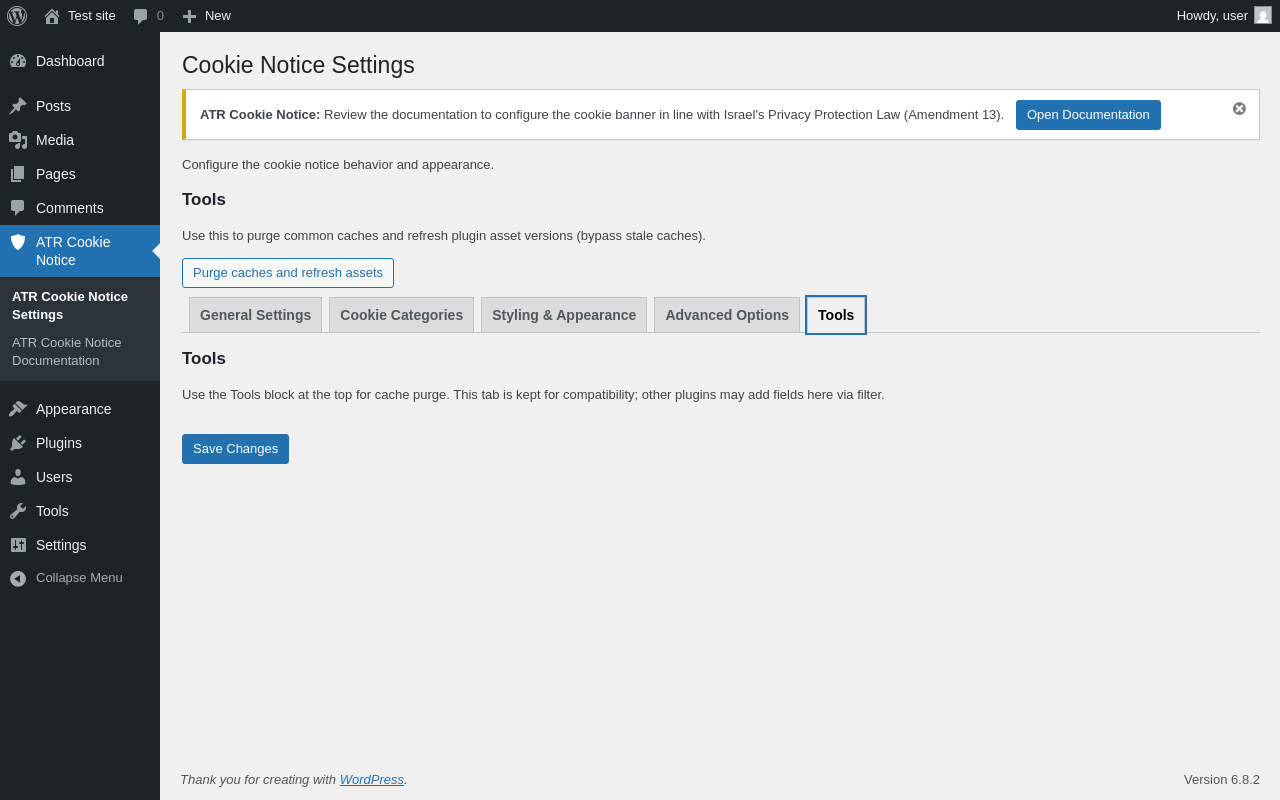Click the Settings sliders icon
Image resolution: width=1280 pixels, height=800 pixels.
click(x=18, y=545)
